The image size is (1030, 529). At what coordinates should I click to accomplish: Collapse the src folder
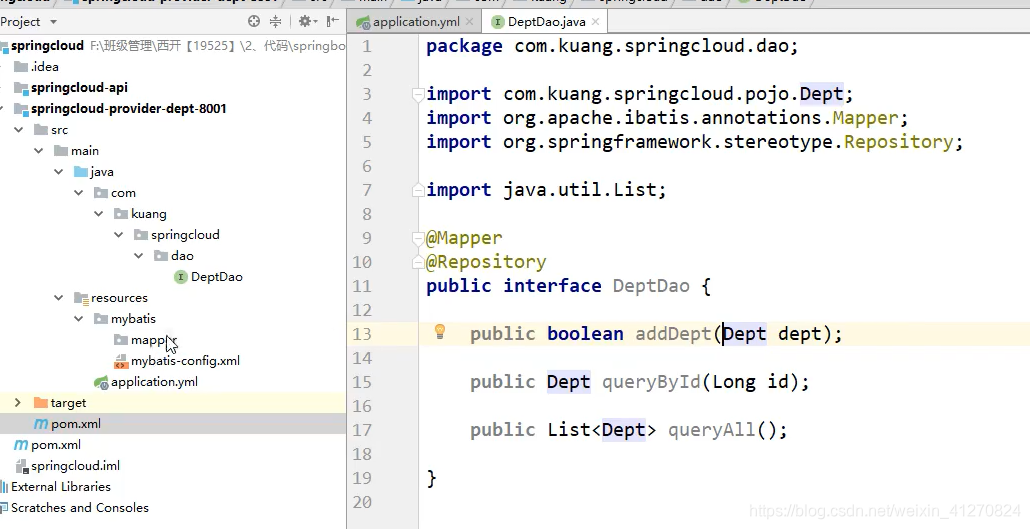(x=19, y=129)
